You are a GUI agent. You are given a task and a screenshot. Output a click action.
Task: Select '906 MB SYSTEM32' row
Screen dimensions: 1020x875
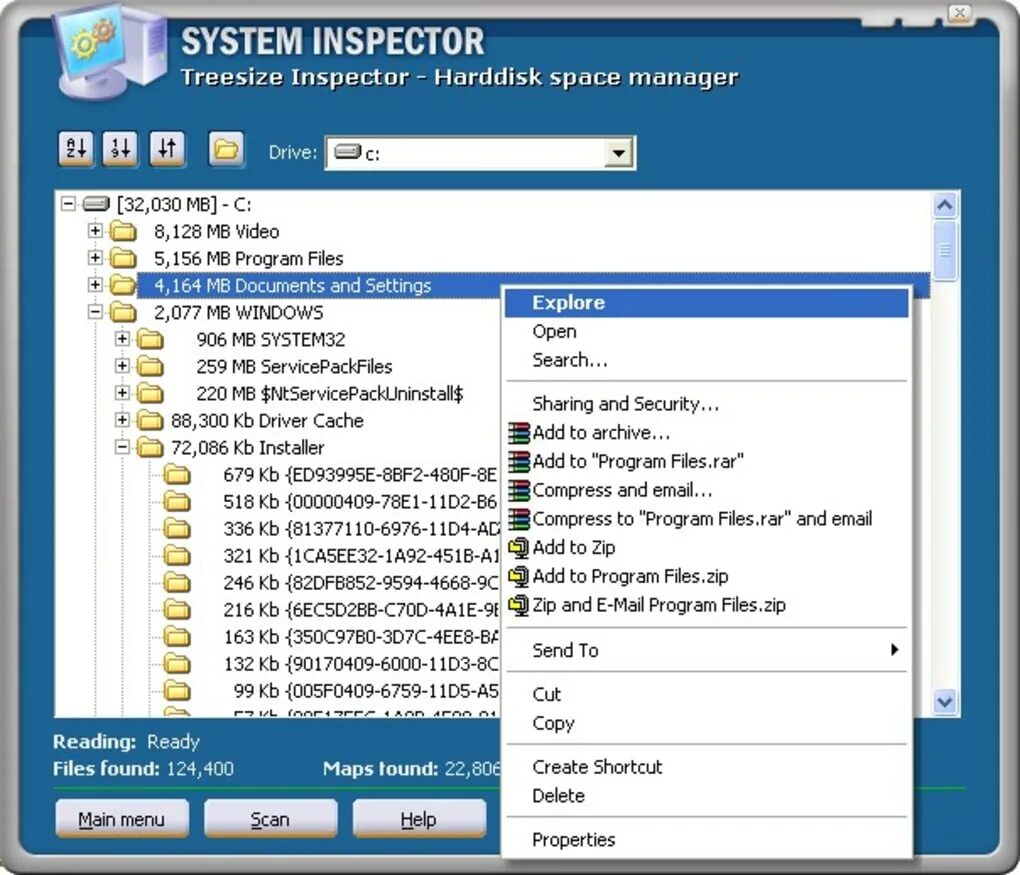pyautogui.click(x=271, y=340)
